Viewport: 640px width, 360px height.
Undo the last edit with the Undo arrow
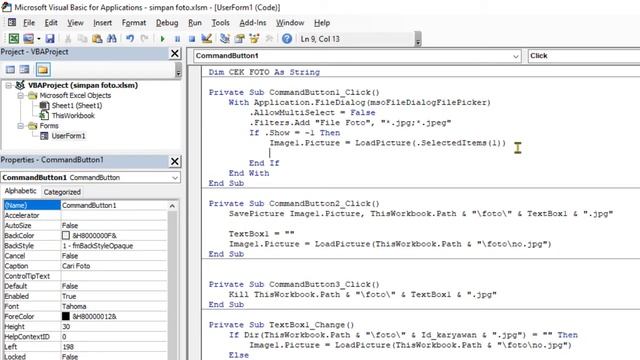[130, 39]
